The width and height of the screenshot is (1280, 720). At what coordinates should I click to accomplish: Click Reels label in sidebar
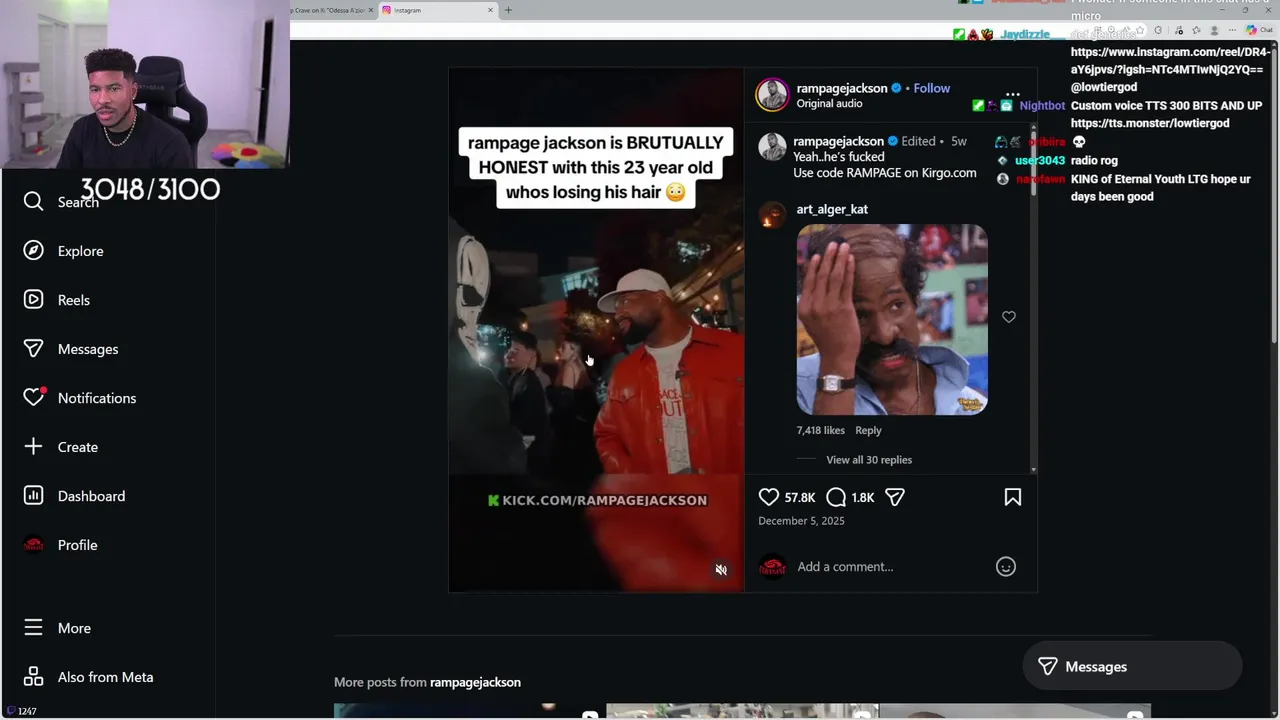pos(74,300)
